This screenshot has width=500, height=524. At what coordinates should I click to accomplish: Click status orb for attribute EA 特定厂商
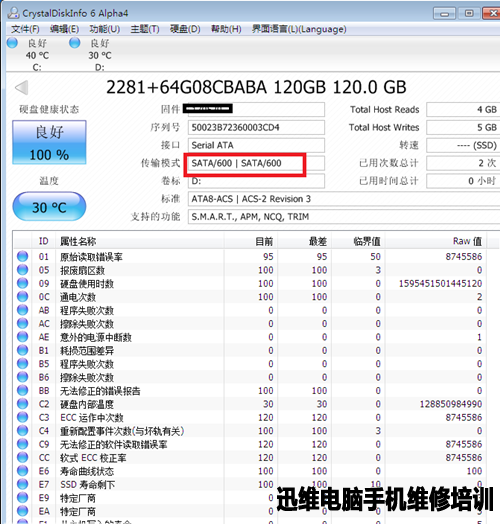[x=23, y=511]
